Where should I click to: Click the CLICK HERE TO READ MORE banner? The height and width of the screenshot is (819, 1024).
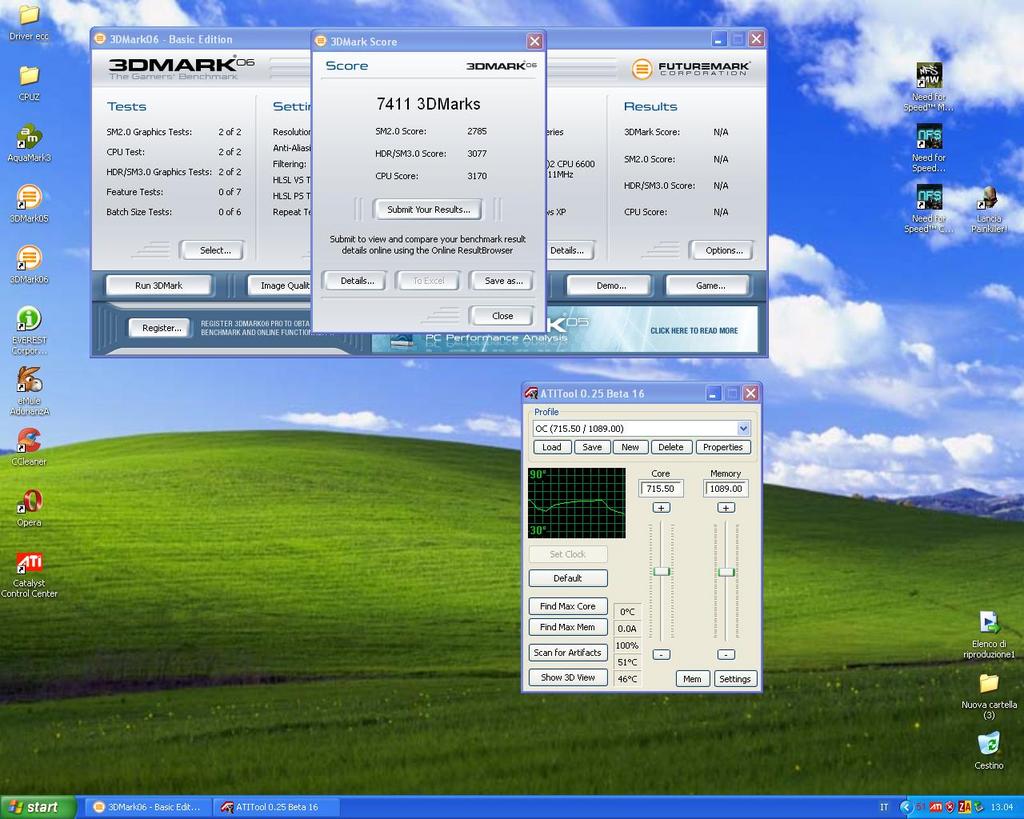[694, 330]
